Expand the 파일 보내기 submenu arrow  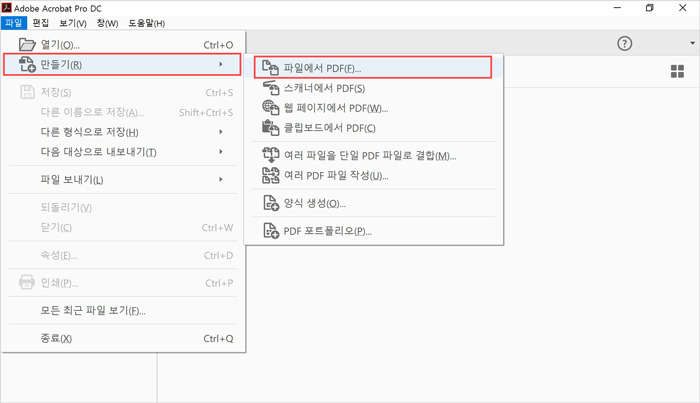pos(221,179)
